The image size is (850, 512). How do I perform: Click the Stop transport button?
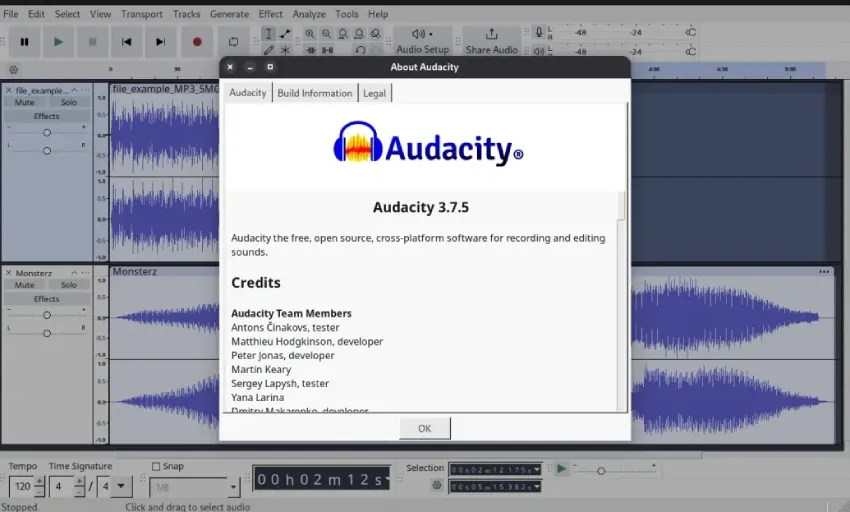tap(92, 42)
